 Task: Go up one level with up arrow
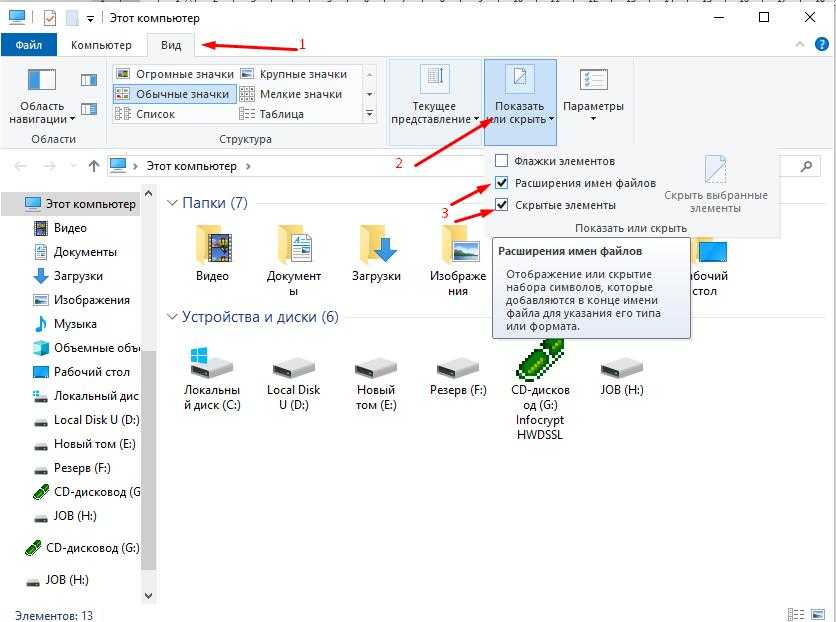click(94, 166)
